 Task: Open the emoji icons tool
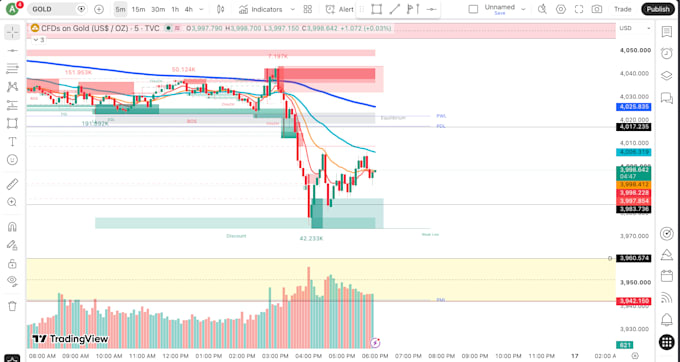[x=12, y=160]
